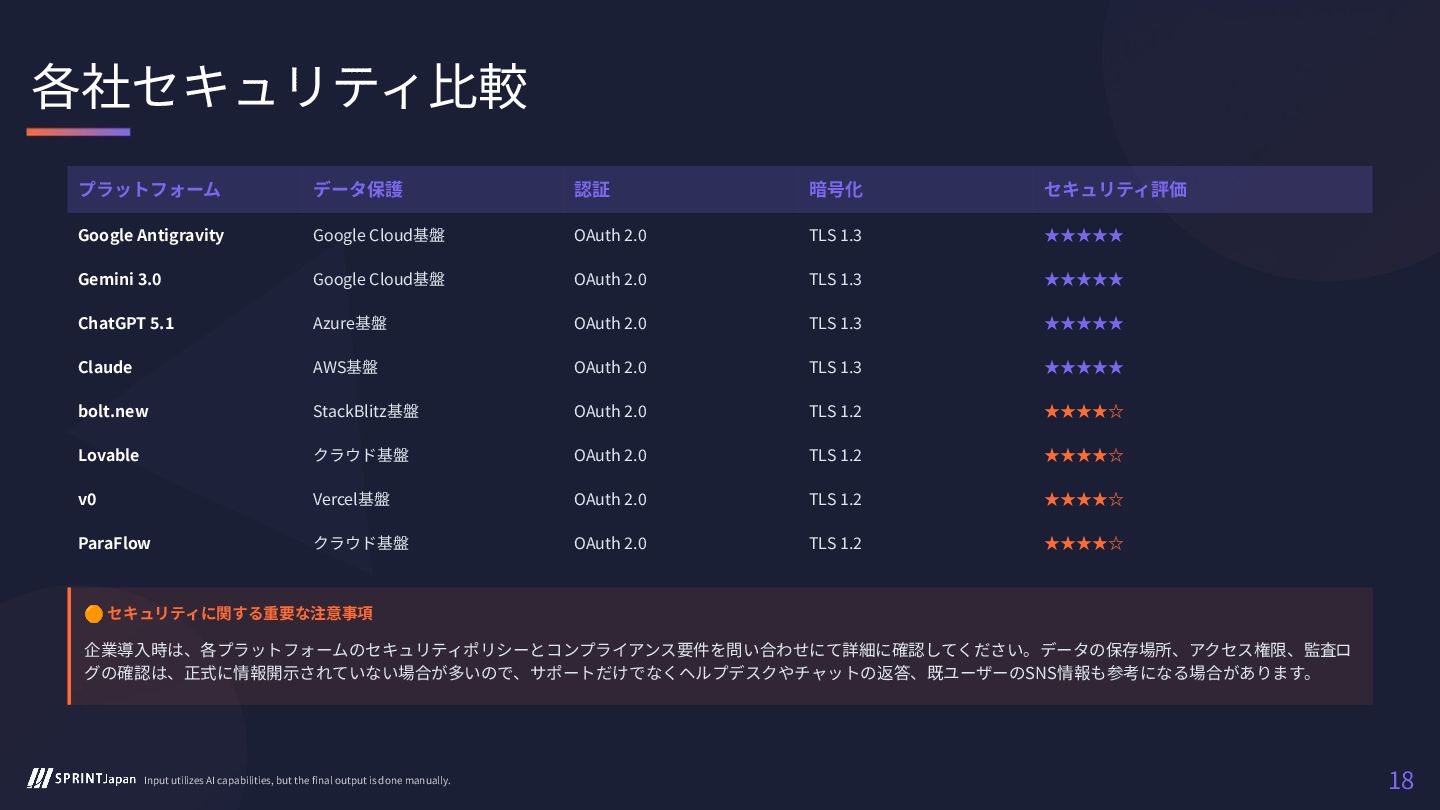This screenshot has height=810, width=1440.
Task: Click the star rating in Claude row
Action: coord(1084,367)
